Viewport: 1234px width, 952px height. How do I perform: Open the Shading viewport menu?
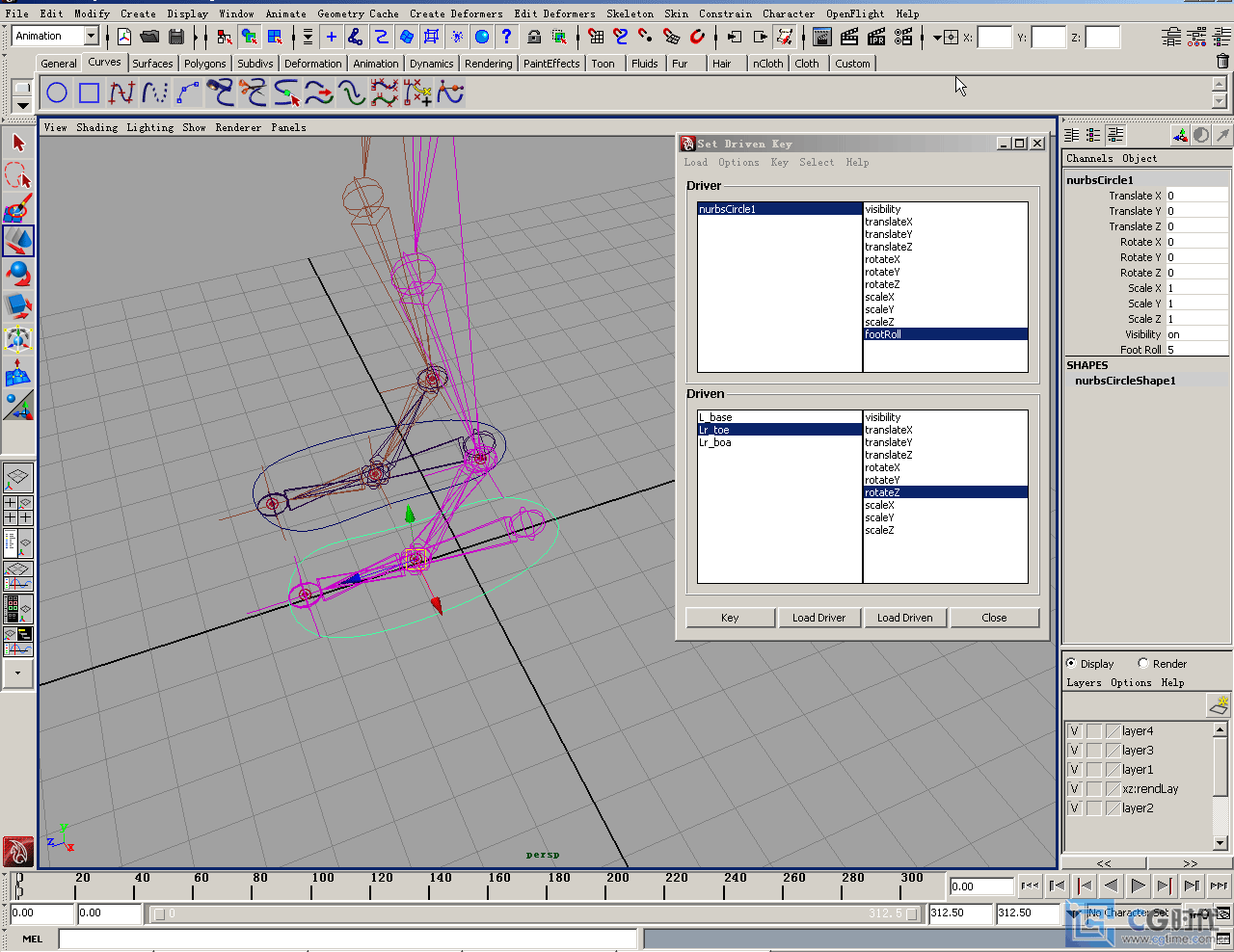97,127
